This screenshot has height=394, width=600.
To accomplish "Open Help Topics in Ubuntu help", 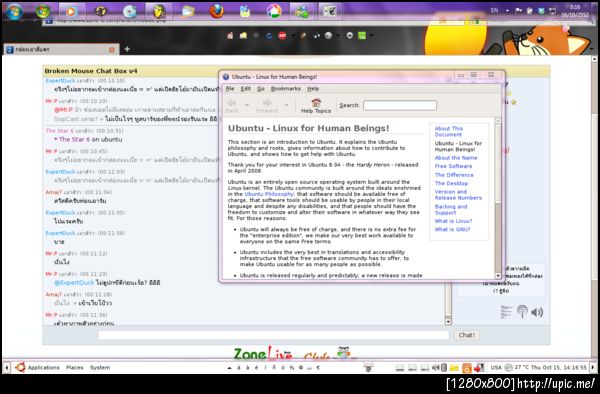I will [316, 106].
